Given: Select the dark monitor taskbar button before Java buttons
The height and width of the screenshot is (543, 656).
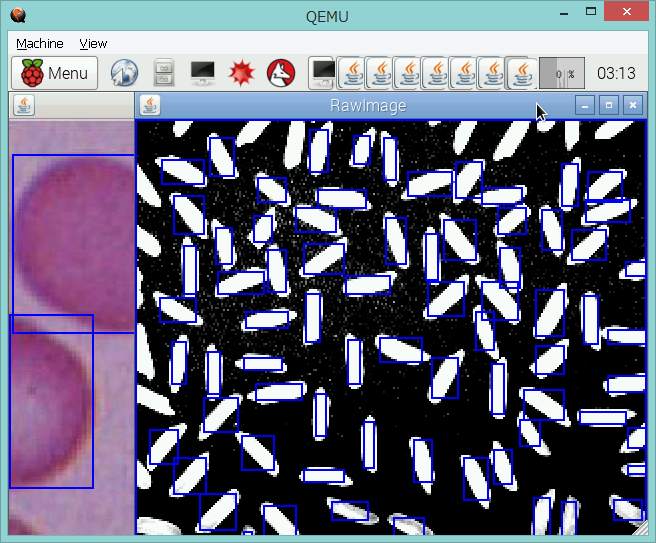Looking at the screenshot, I should click(323, 72).
